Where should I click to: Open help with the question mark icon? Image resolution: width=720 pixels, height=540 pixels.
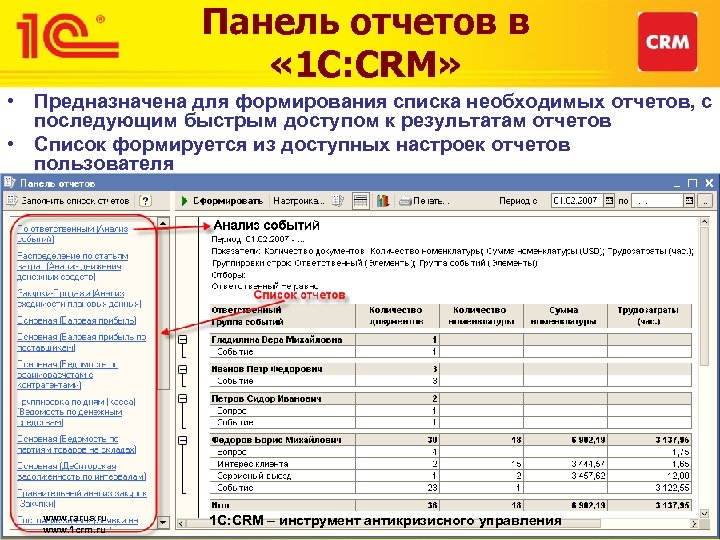[x=146, y=201]
